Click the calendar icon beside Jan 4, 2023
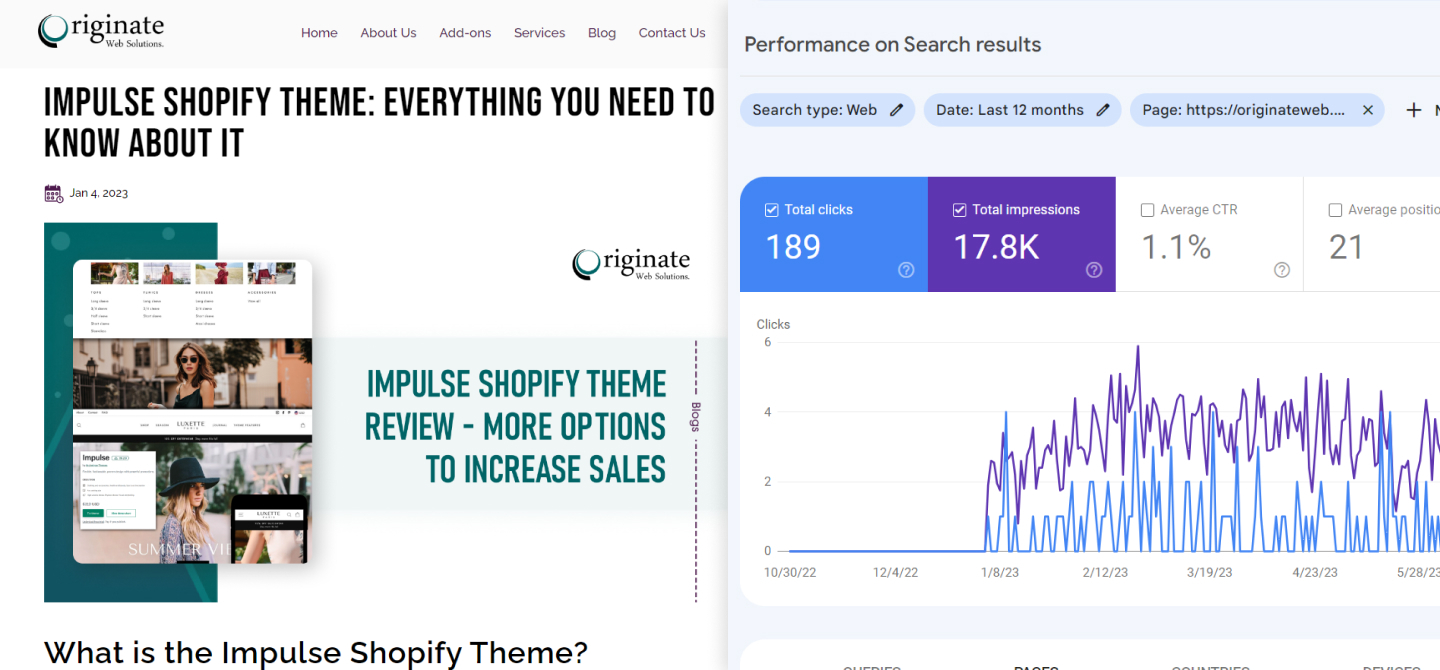This screenshot has width=1440, height=670. tap(54, 194)
